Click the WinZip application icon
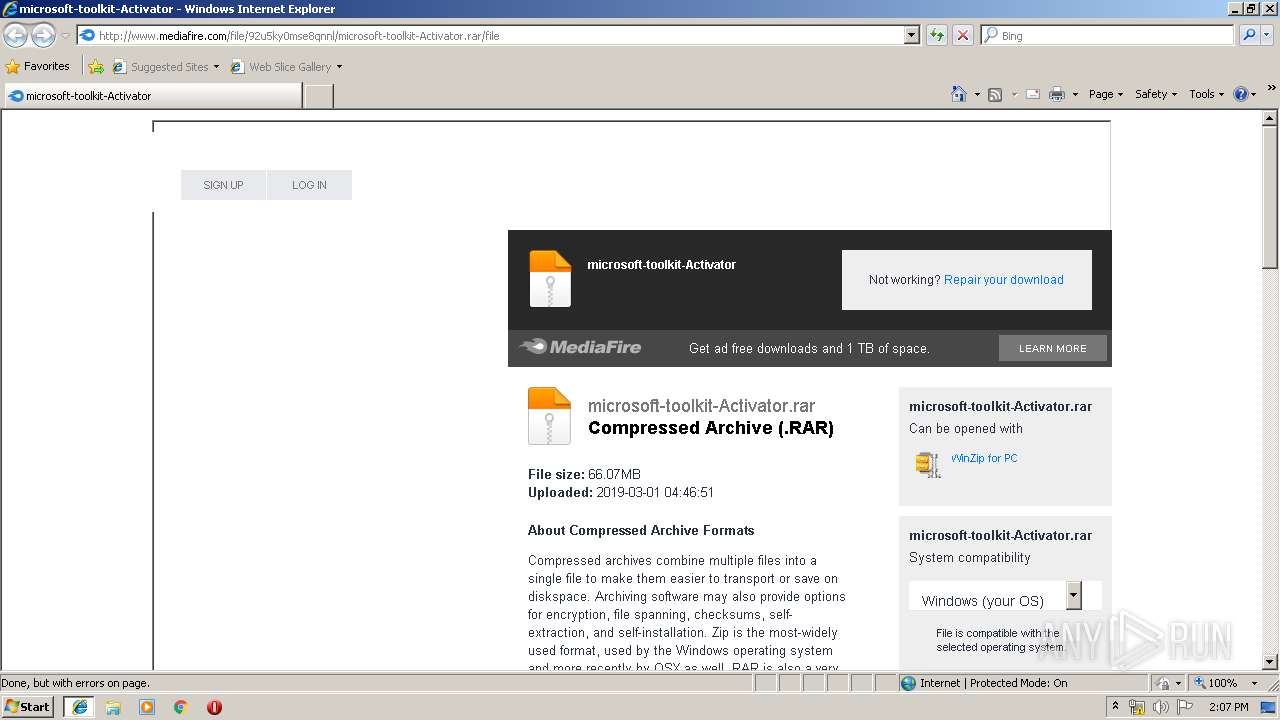 928,464
